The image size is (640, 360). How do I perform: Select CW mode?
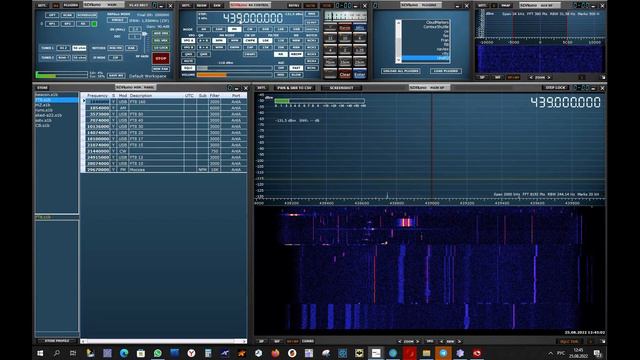click(250, 29)
